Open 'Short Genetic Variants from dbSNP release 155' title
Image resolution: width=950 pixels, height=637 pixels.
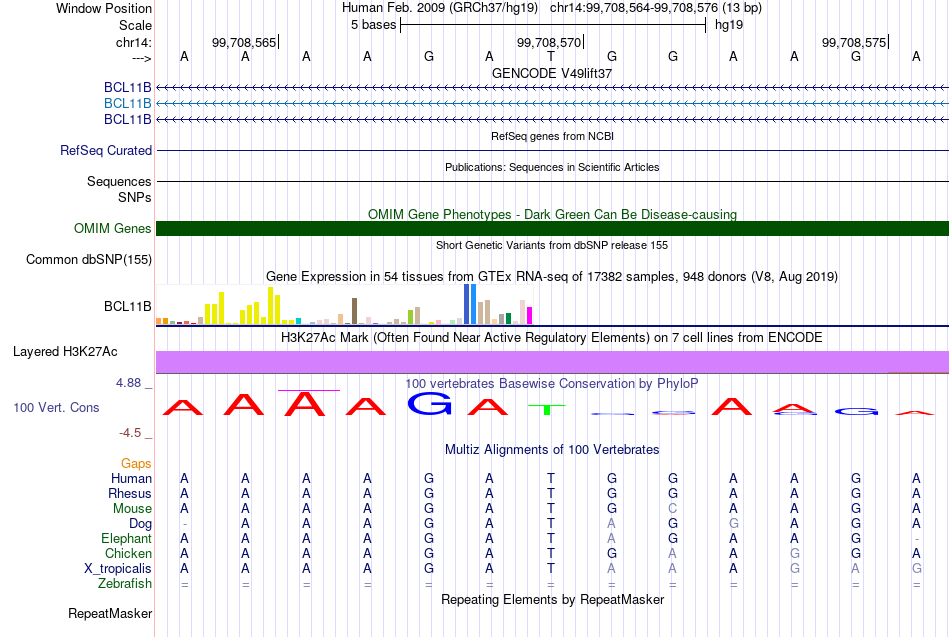pos(552,245)
